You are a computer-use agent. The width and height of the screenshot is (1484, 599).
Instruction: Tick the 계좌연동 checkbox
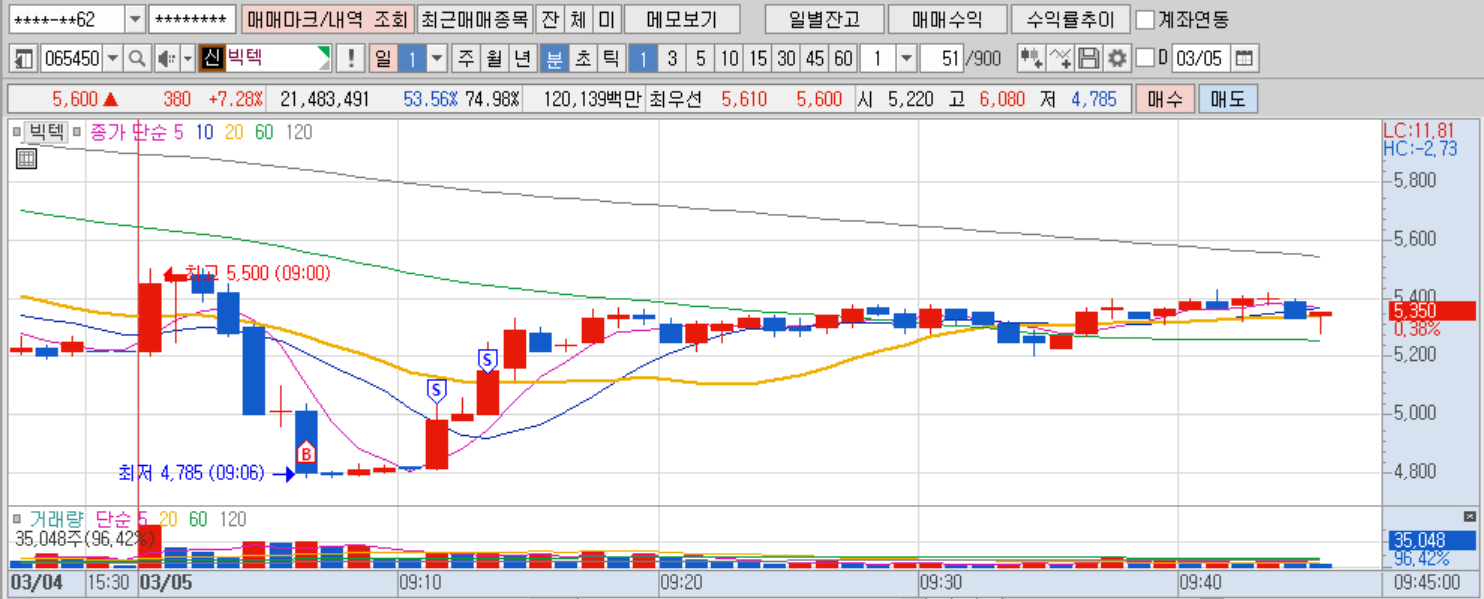[1146, 19]
